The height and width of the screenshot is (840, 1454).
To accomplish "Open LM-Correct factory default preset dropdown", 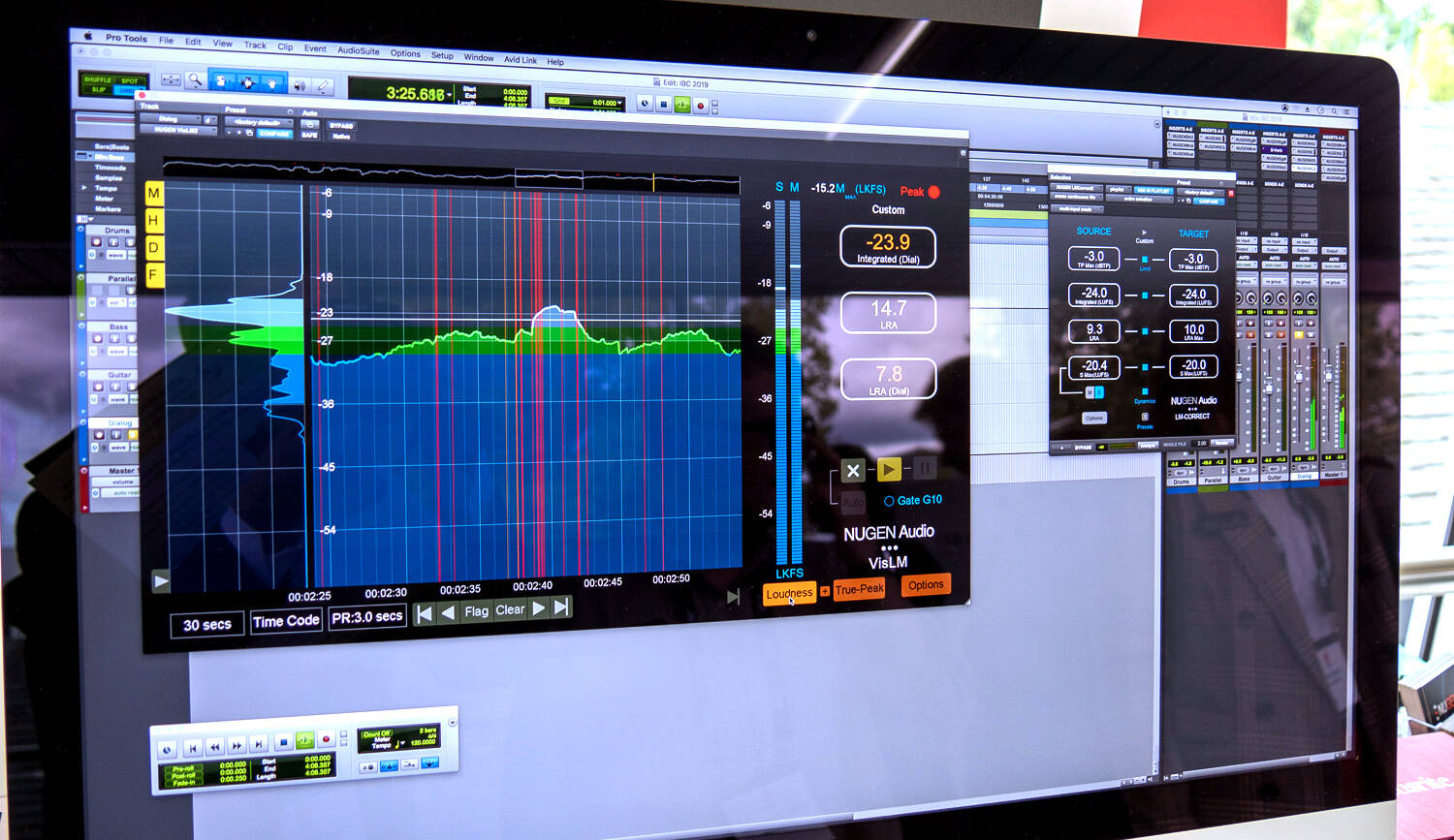I will (x=1201, y=193).
